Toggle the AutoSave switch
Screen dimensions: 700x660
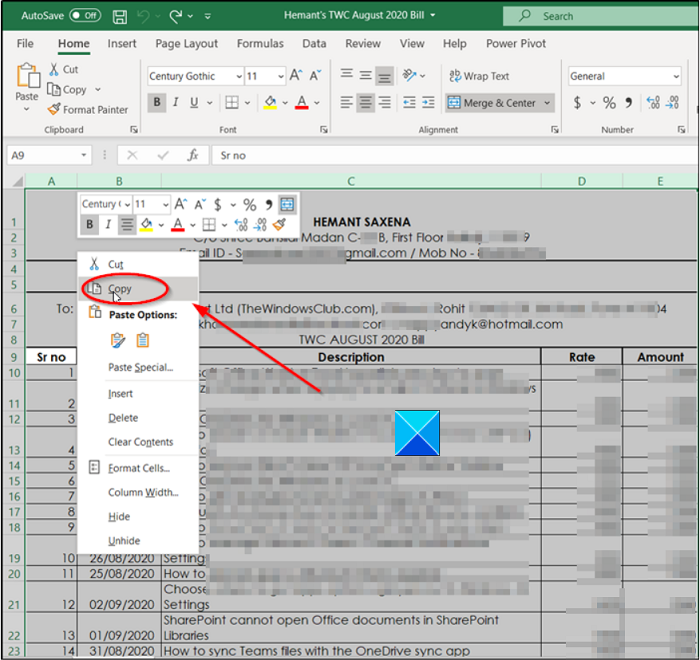click(85, 16)
